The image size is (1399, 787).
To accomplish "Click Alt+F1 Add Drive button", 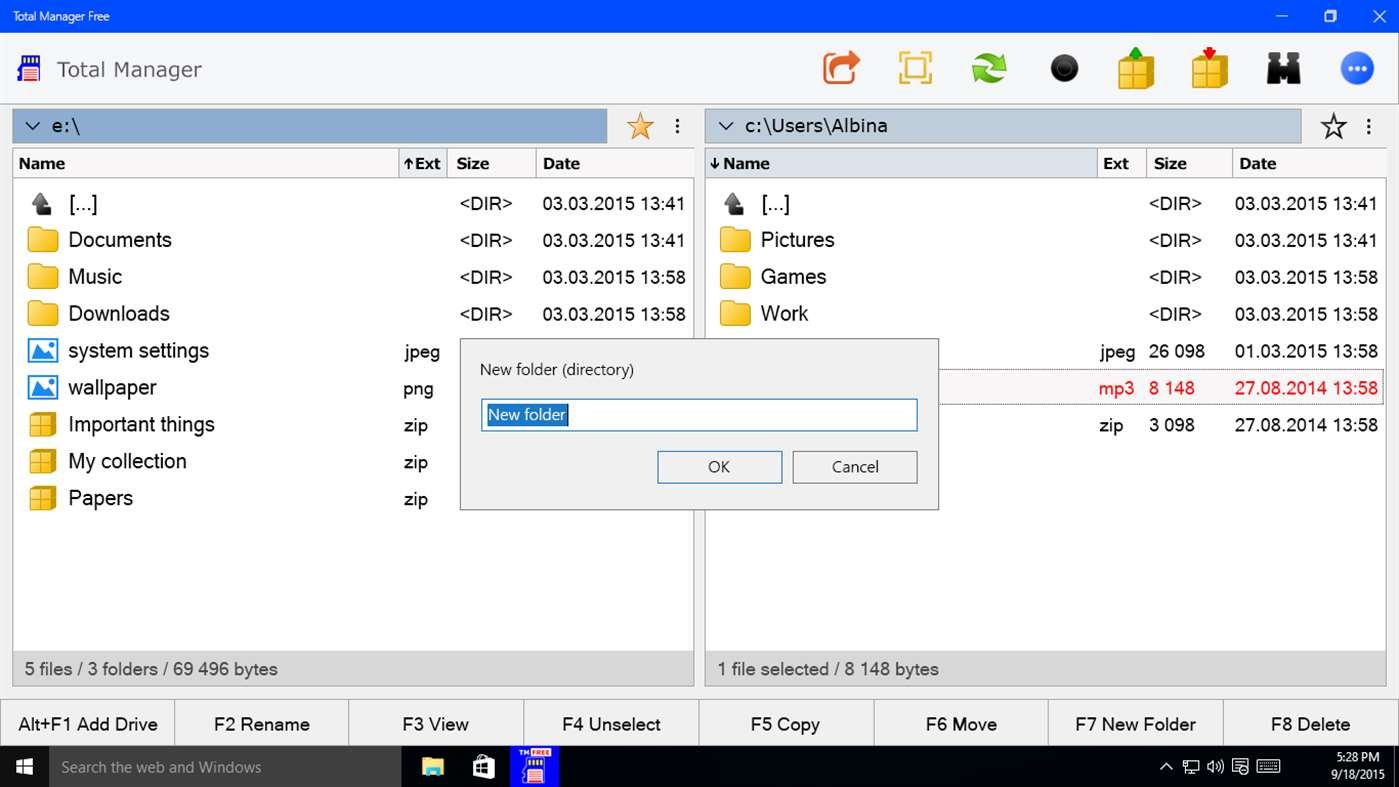I will point(88,724).
